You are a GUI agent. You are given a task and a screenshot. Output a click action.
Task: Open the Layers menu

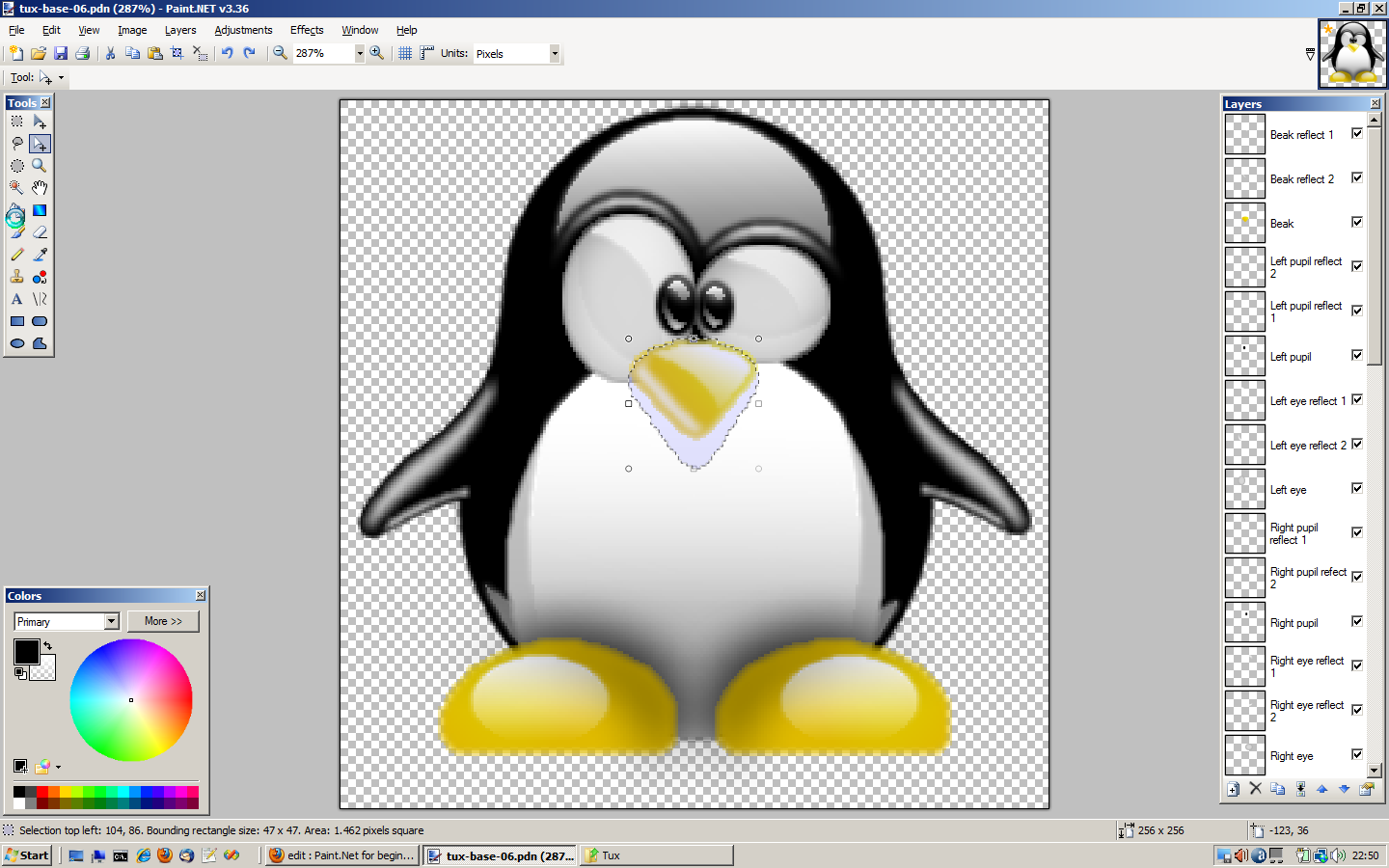[x=180, y=30]
